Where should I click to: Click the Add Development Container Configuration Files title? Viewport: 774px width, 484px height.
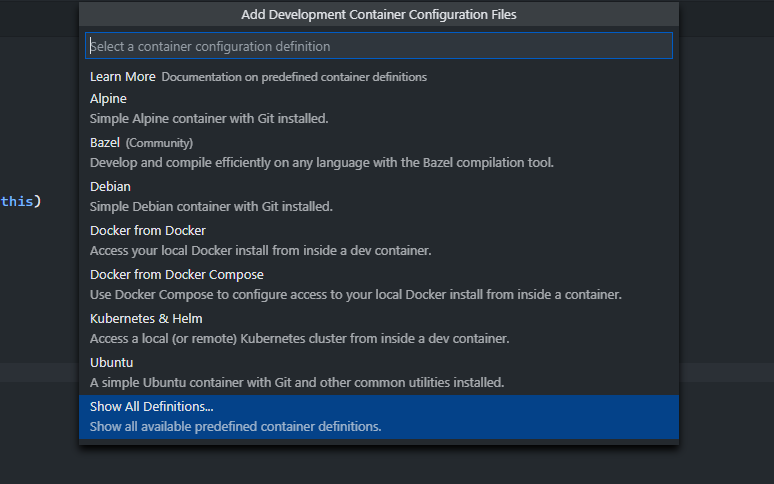coord(379,15)
